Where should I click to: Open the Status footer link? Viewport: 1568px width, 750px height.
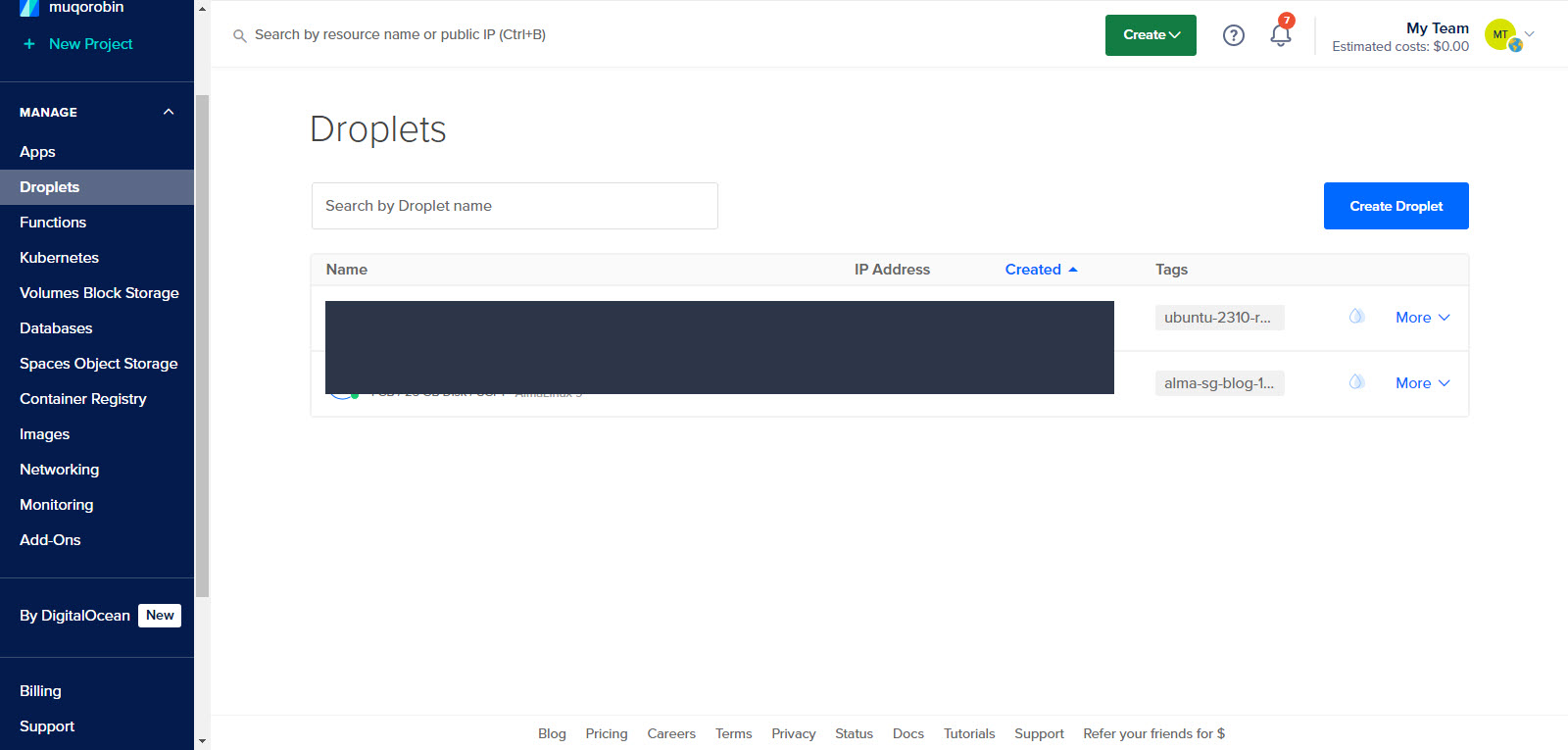pos(854,733)
